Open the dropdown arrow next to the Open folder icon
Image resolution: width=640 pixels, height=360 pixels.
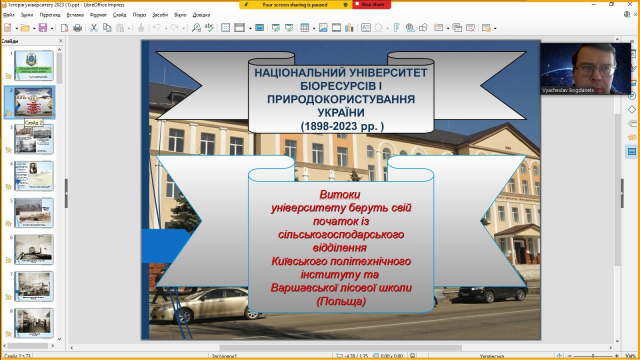point(34,28)
